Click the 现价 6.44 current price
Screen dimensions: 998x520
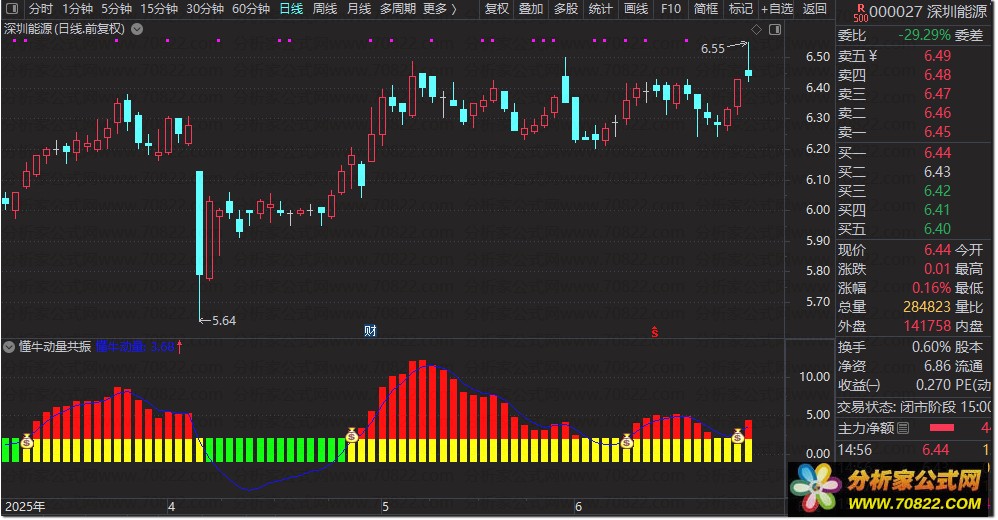pos(938,249)
